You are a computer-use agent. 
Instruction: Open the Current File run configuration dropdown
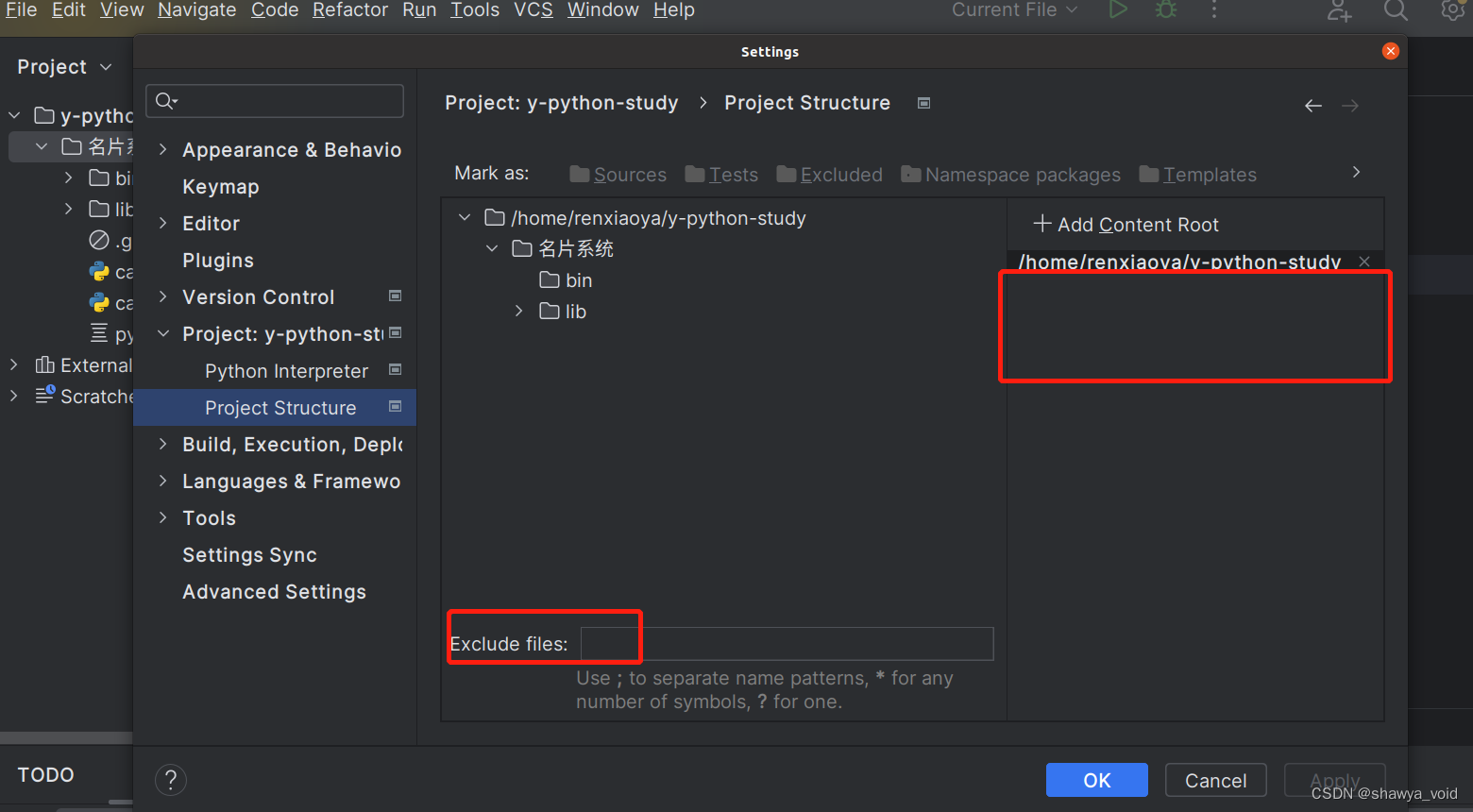[1013, 10]
